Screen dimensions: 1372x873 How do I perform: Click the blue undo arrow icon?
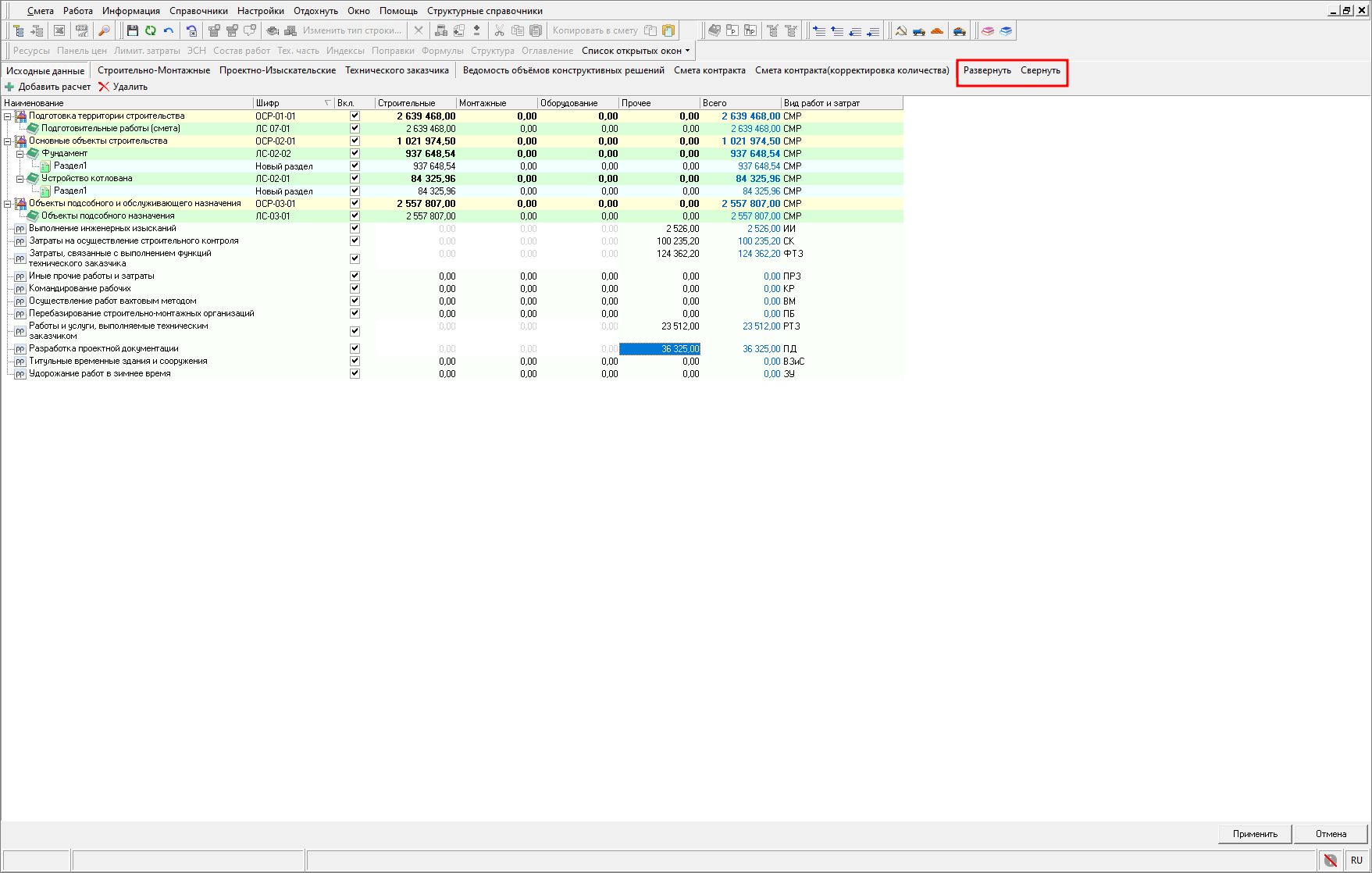point(169,30)
